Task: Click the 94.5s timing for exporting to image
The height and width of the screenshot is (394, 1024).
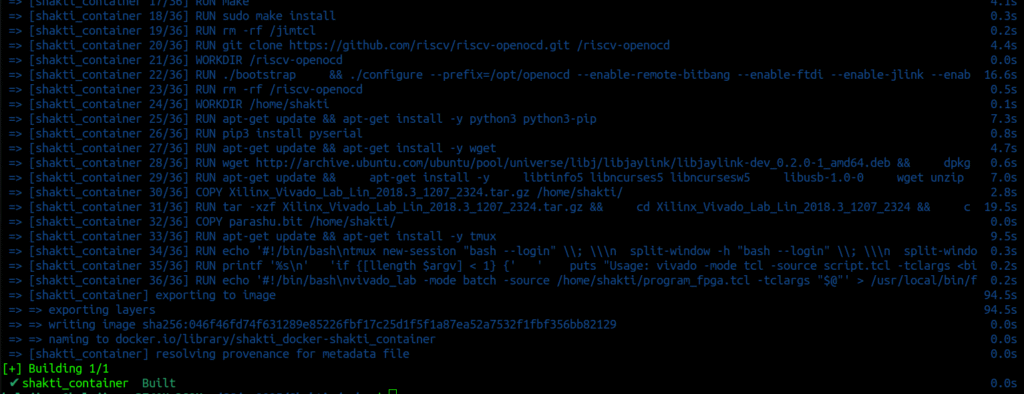Action: click(x=1000, y=295)
